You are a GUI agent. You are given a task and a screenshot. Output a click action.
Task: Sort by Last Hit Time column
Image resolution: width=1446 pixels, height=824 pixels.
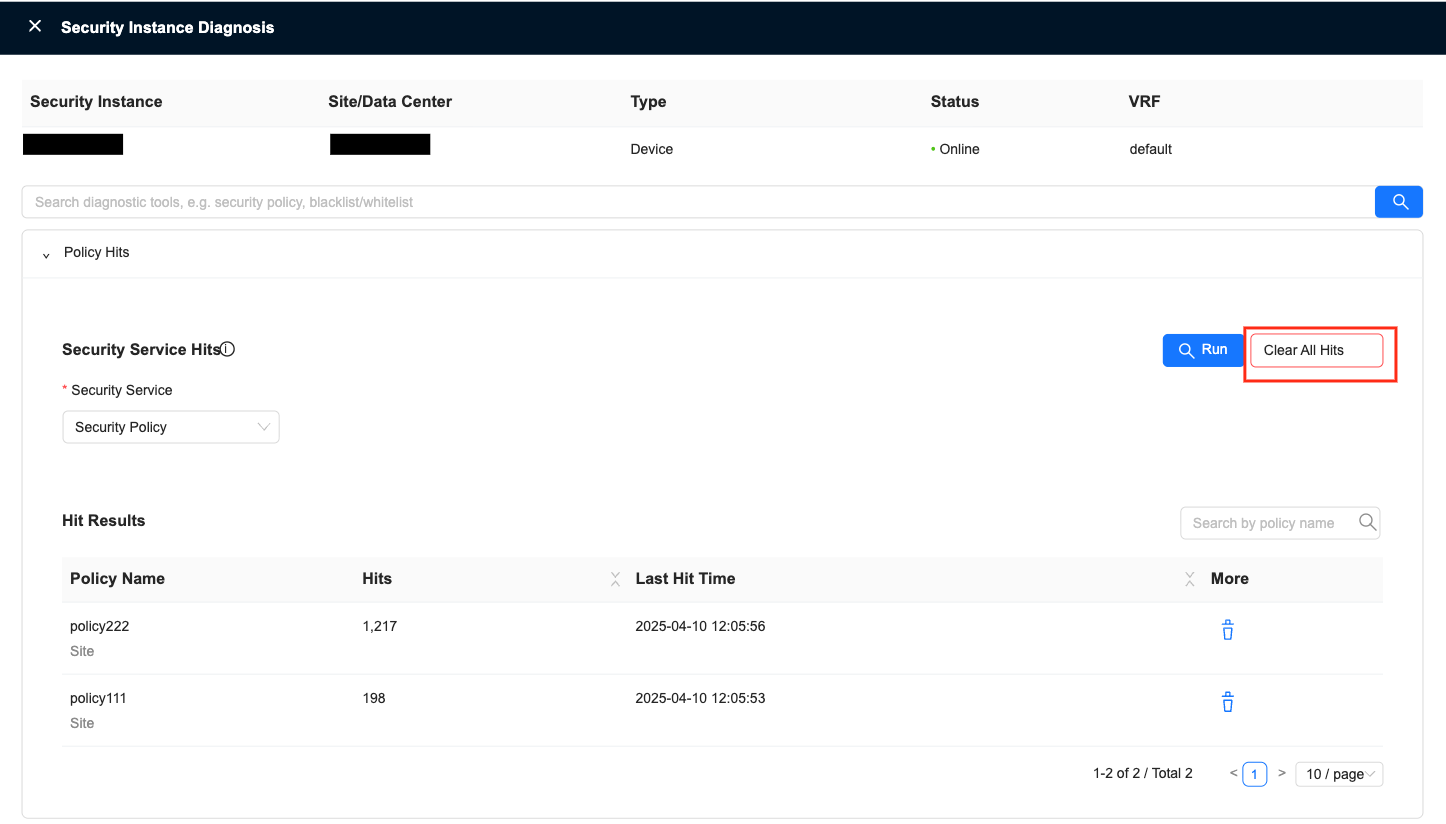[1189, 579]
